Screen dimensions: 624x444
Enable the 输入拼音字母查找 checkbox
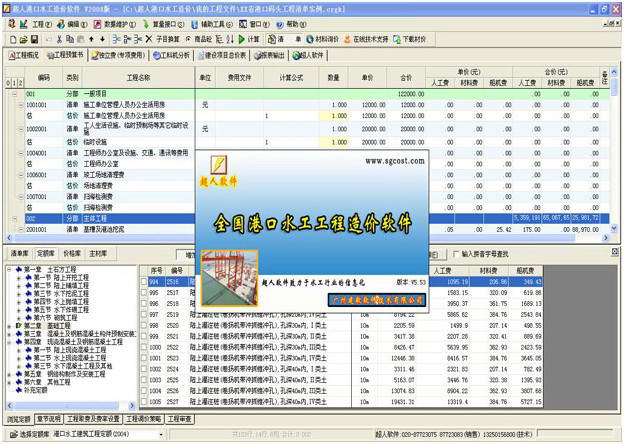coord(456,253)
